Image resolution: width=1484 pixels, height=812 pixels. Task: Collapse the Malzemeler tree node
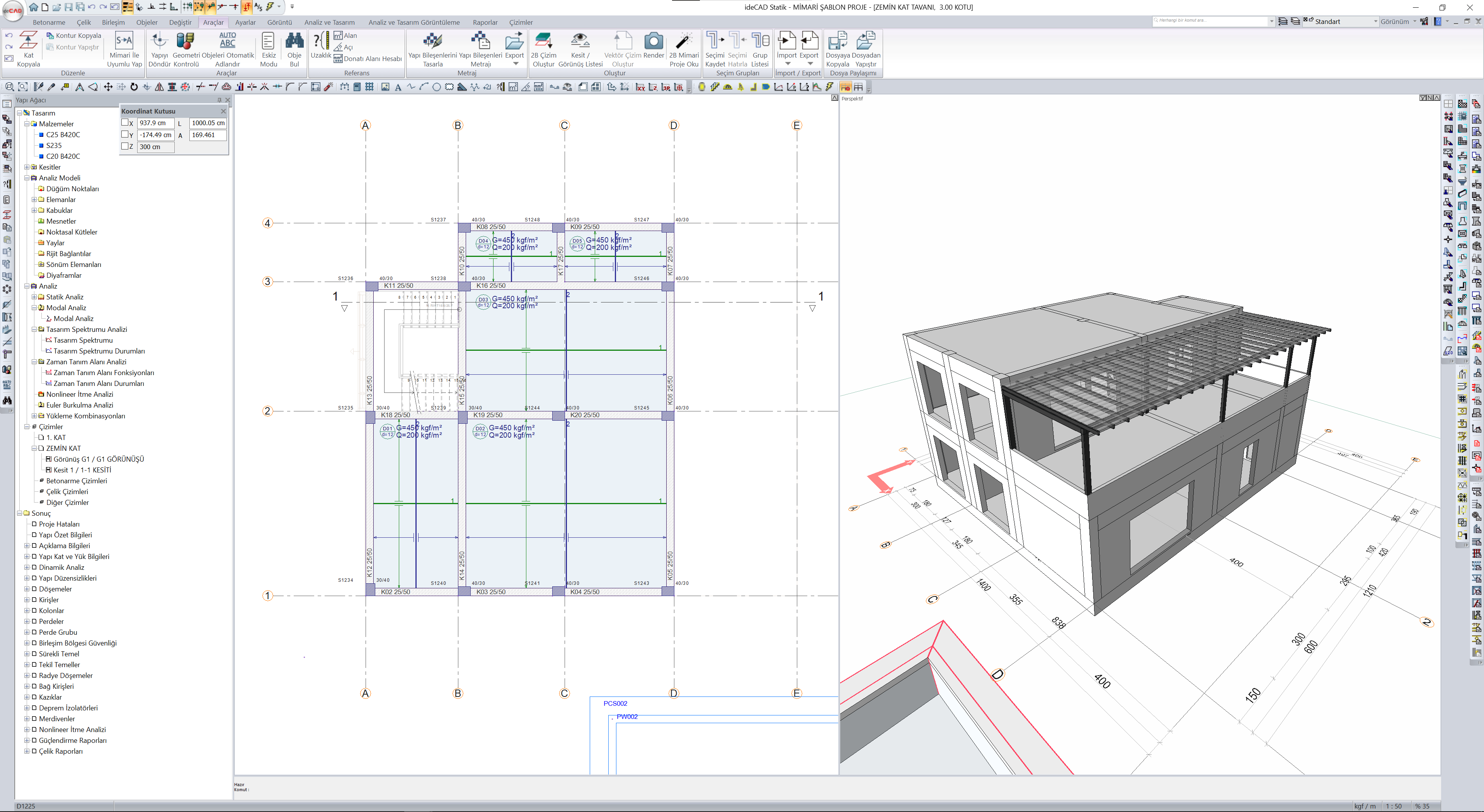tap(27, 124)
